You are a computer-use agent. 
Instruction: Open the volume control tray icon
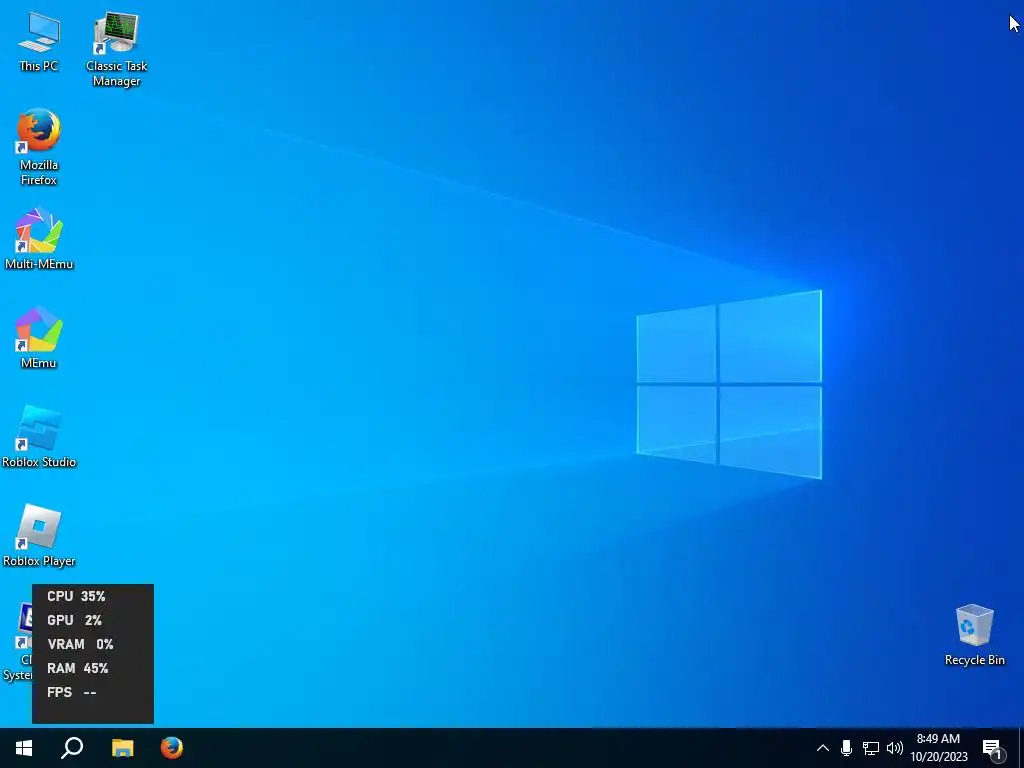895,748
